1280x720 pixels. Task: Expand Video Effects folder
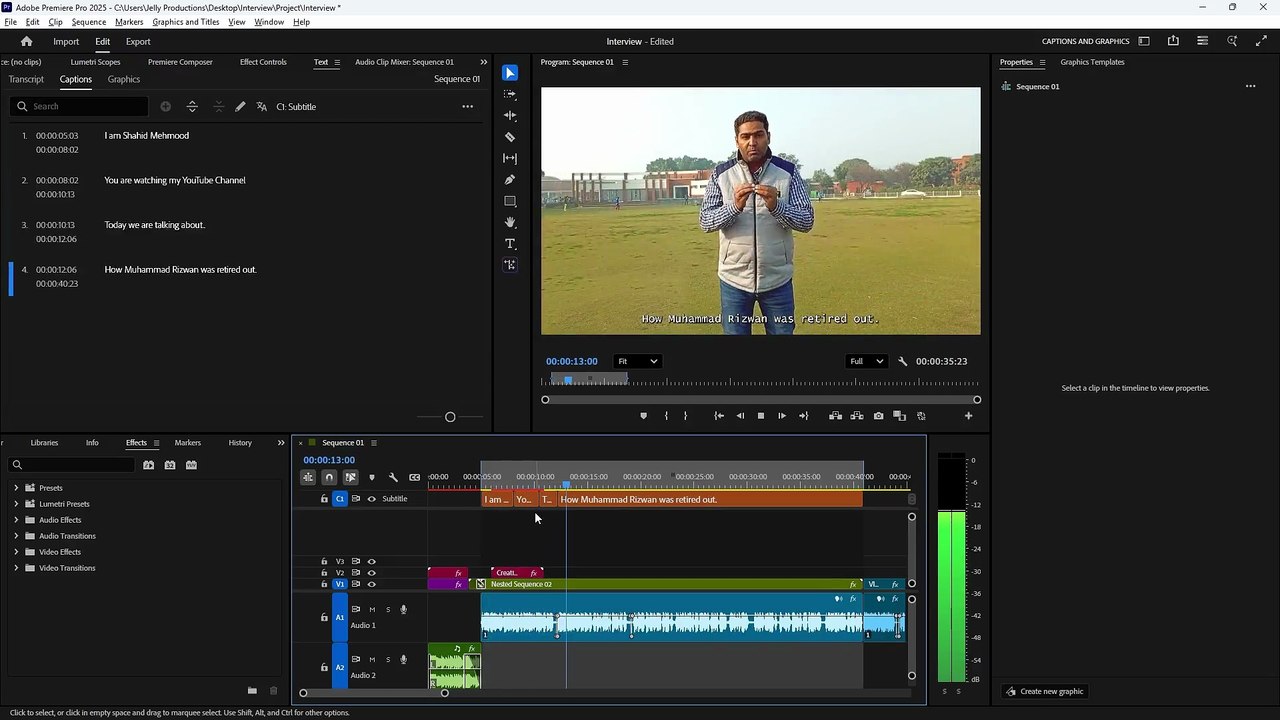(x=16, y=552)
